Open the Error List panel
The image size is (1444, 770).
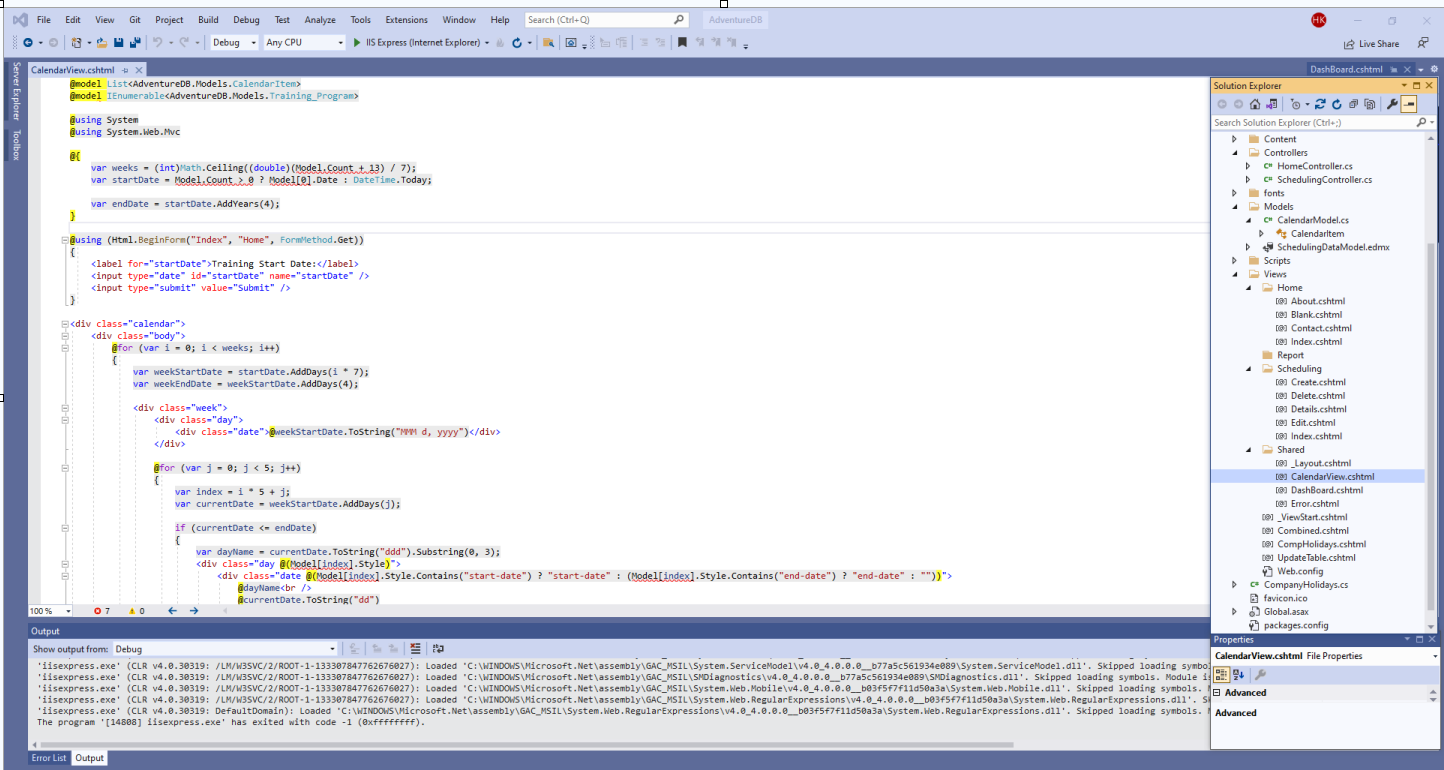tap(49, 758)
